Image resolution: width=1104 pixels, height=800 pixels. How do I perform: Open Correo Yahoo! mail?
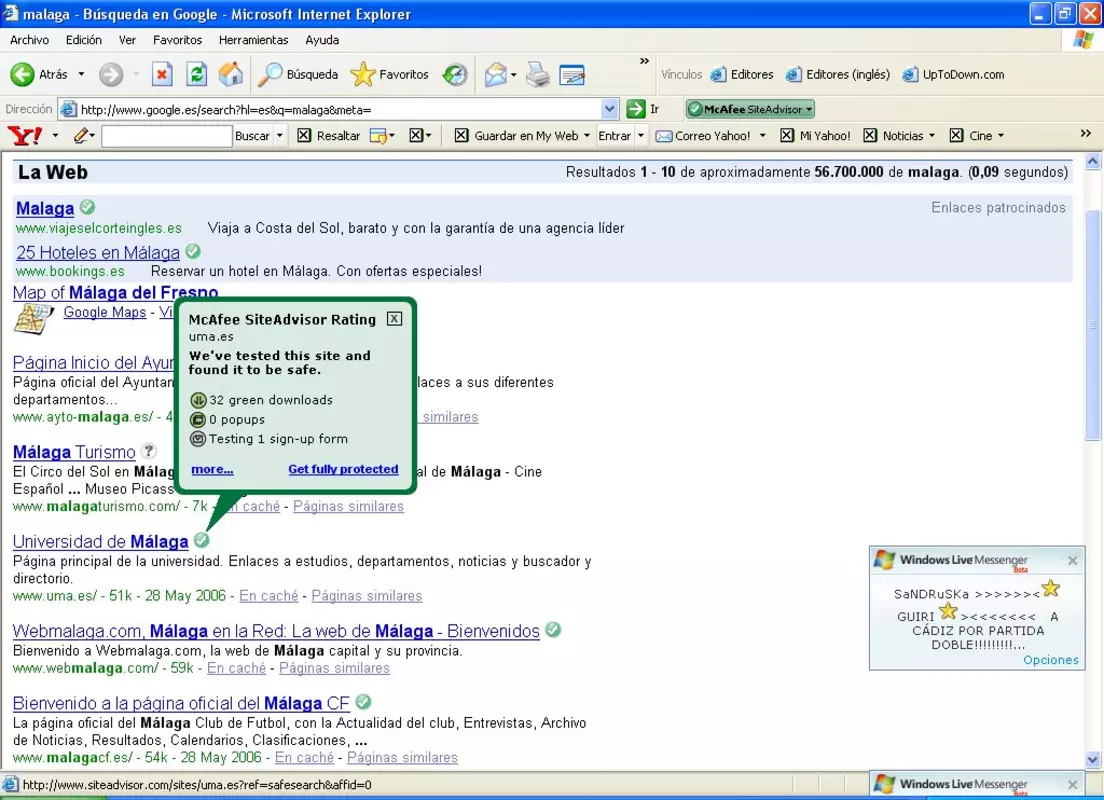click(703, 136)
